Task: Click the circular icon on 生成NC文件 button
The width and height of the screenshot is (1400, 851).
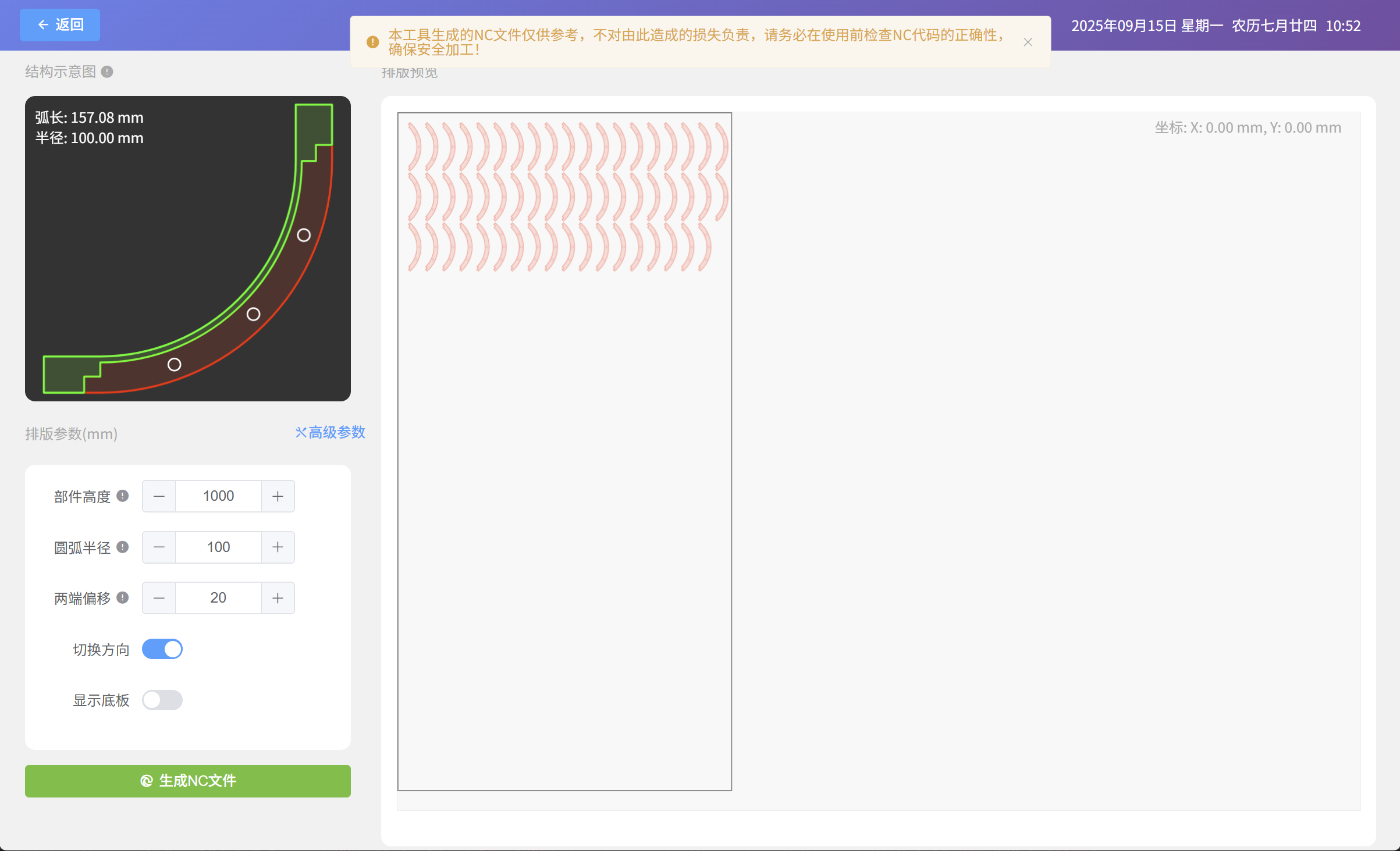Action: (x=146, y=781)
